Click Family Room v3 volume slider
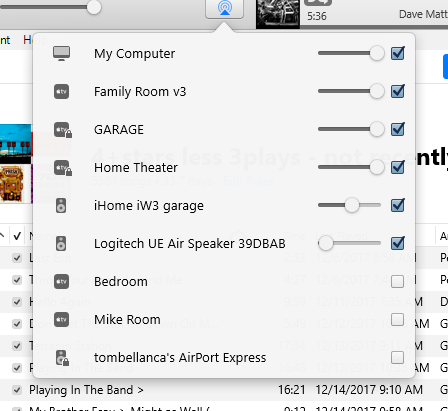This screenshot has height=411, width=448. click(x=351, y=91)
